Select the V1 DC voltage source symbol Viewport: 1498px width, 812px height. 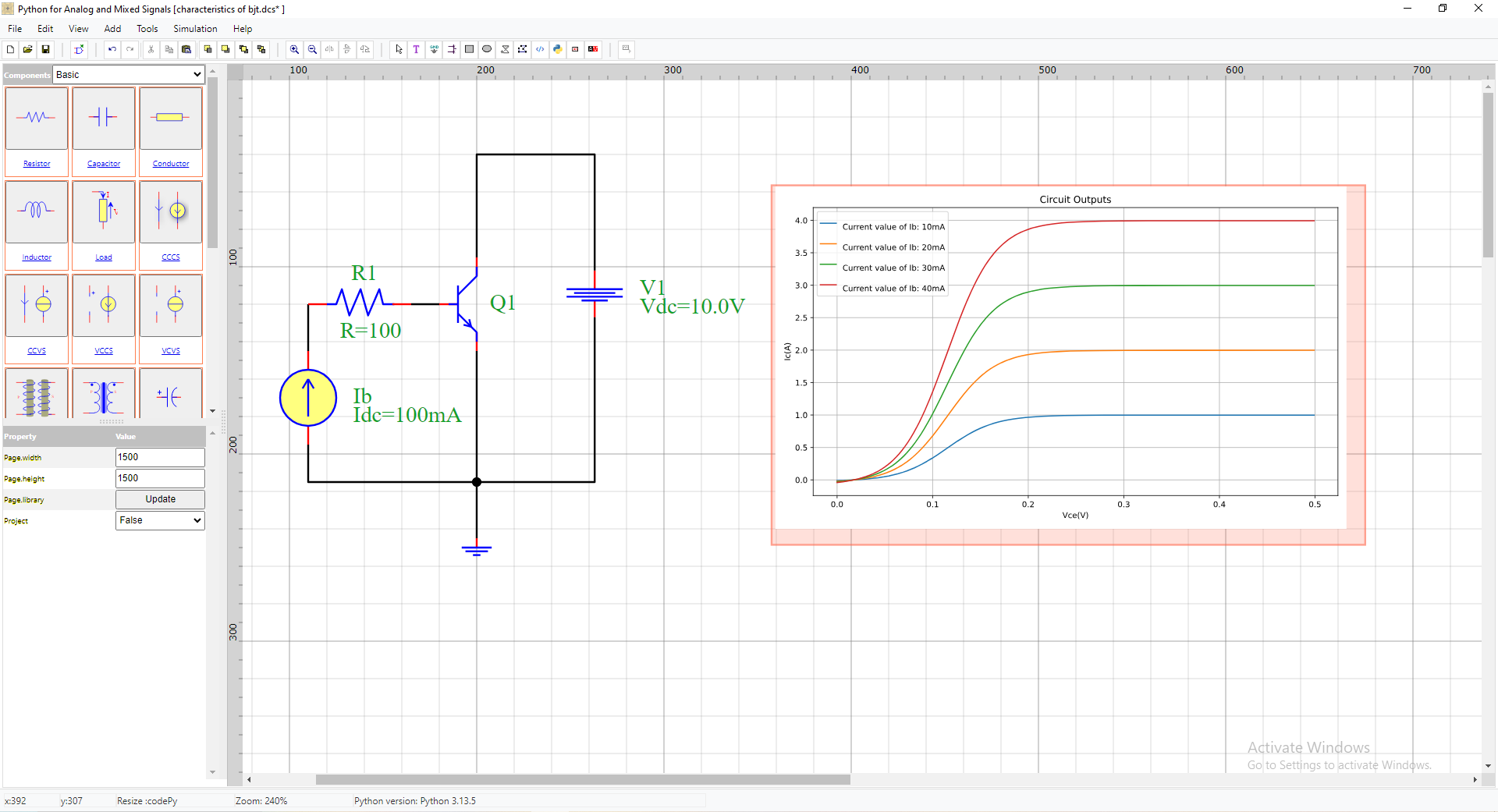pos(595,294)
